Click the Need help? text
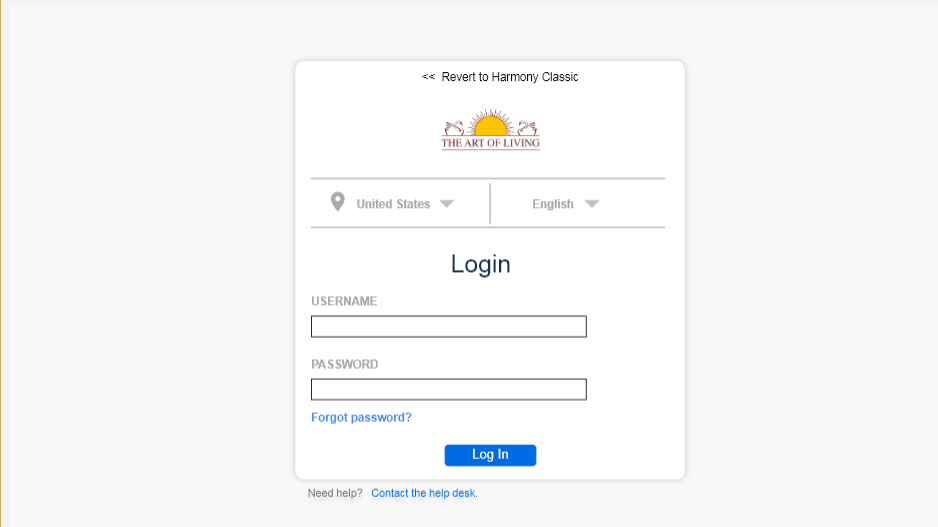This screenshot has width=938, height=527. 335,493
